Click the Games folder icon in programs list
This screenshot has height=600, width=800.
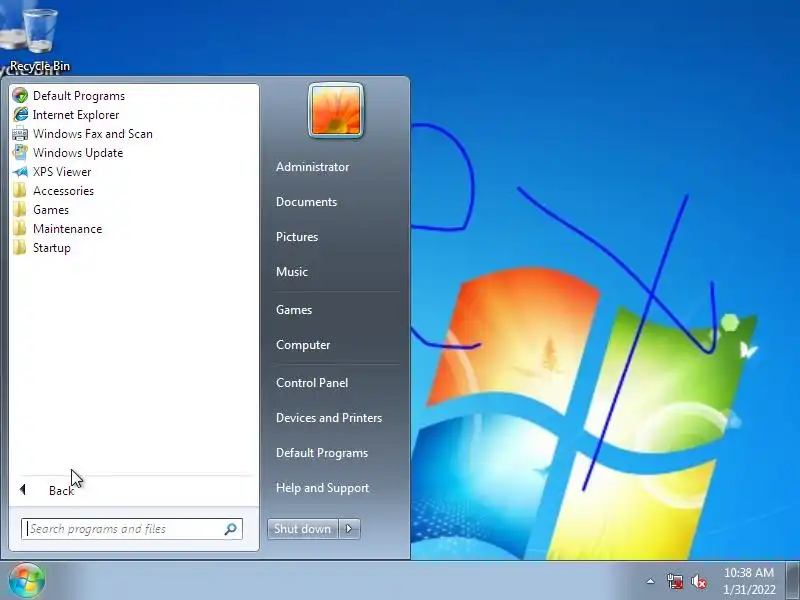click(x=20, y=210)
